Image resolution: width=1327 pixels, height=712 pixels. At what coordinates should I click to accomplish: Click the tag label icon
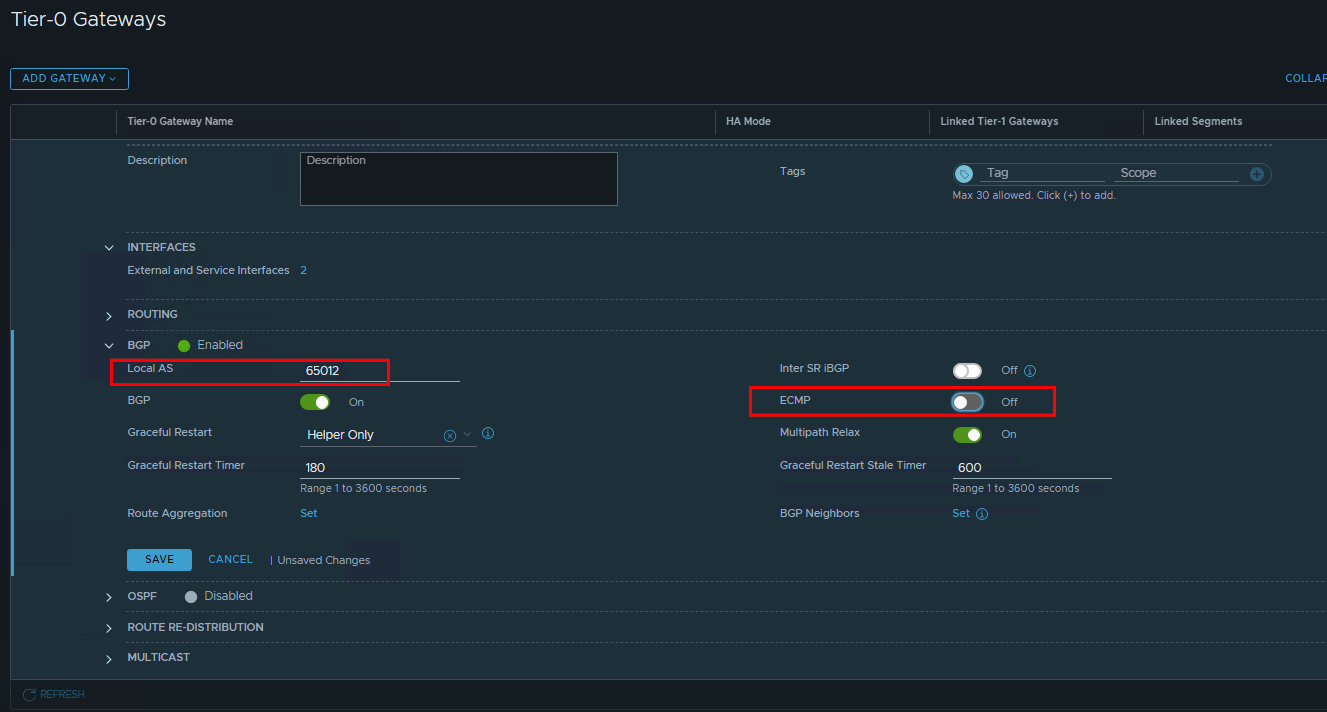(x=964, y=174)
